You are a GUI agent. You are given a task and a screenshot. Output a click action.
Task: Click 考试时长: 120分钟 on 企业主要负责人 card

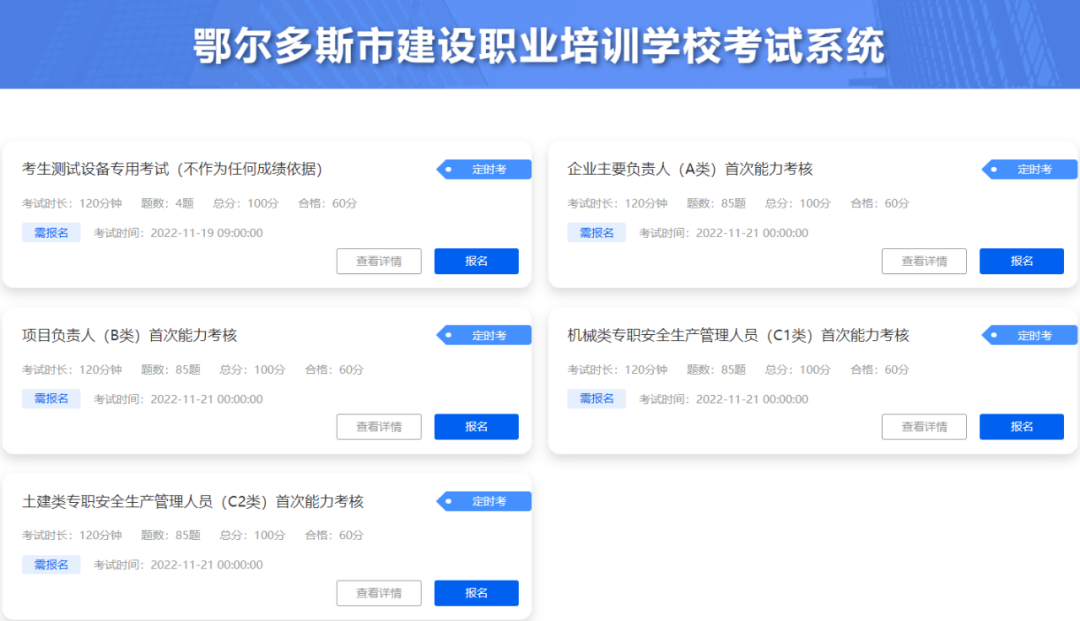(x=617, y=203)
